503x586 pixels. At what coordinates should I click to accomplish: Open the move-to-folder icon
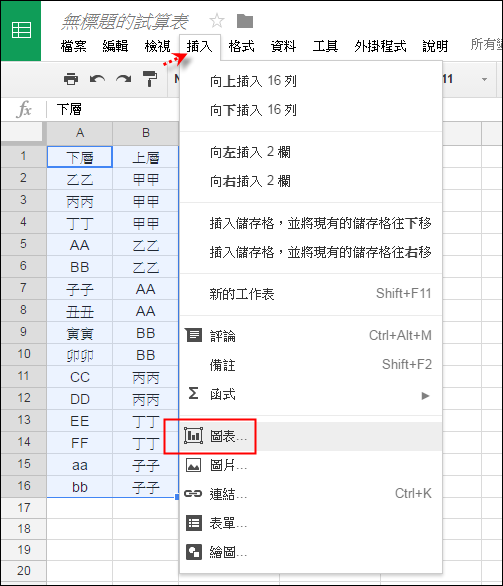pyautogui.click(x=245, y=21)
